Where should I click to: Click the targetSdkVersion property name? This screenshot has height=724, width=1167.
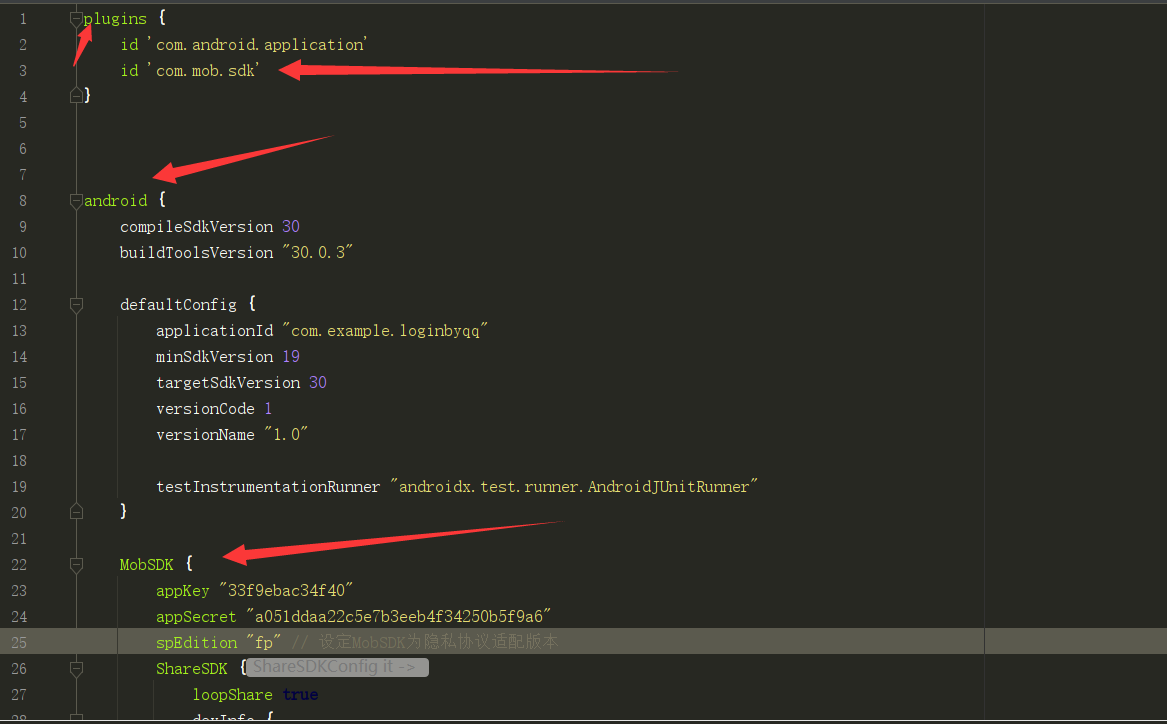tap(228, 382)
